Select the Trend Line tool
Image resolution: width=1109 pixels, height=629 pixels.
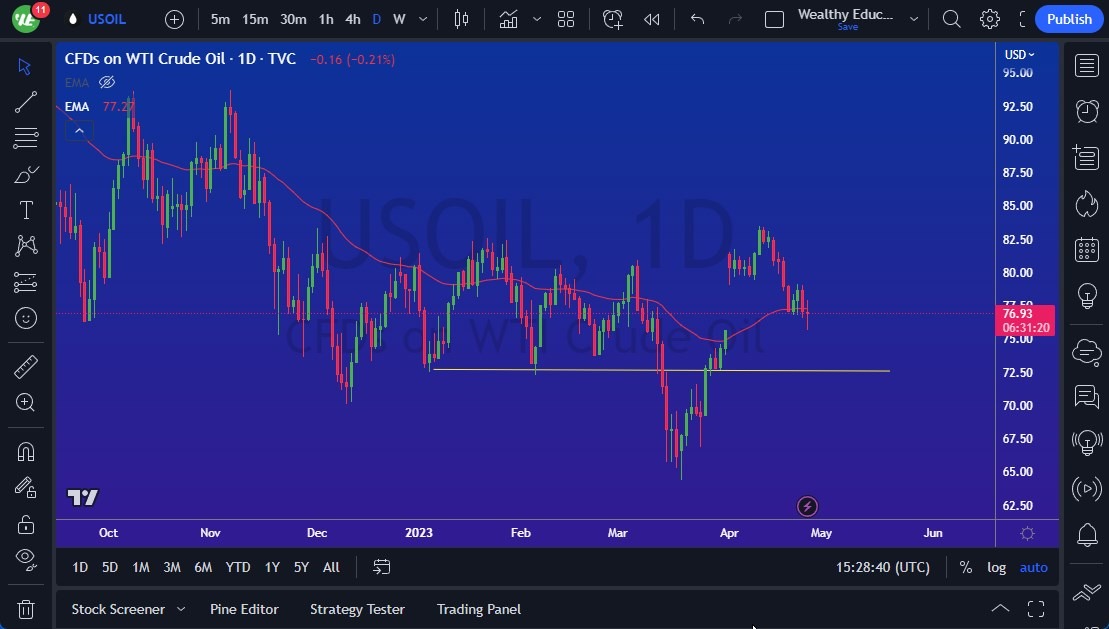pyautogui.click(x=25, y=102)
